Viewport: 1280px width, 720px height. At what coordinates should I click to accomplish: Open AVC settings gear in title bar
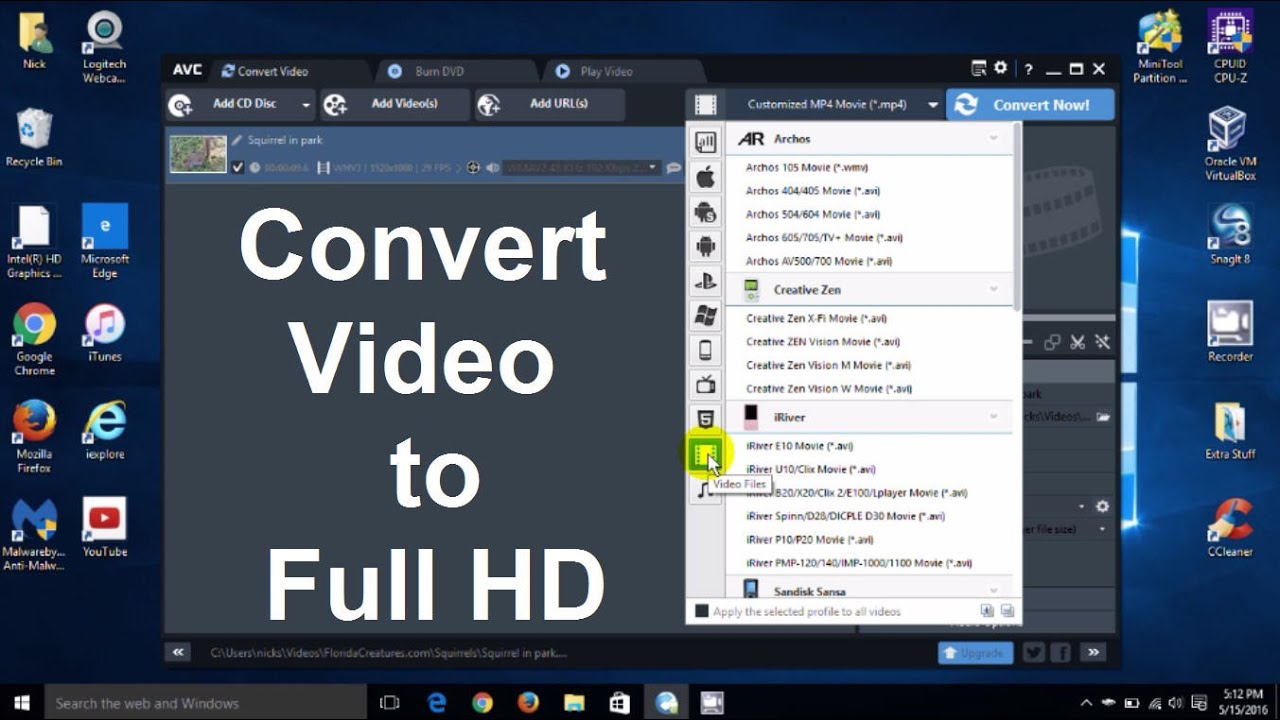coord(1001,68)
